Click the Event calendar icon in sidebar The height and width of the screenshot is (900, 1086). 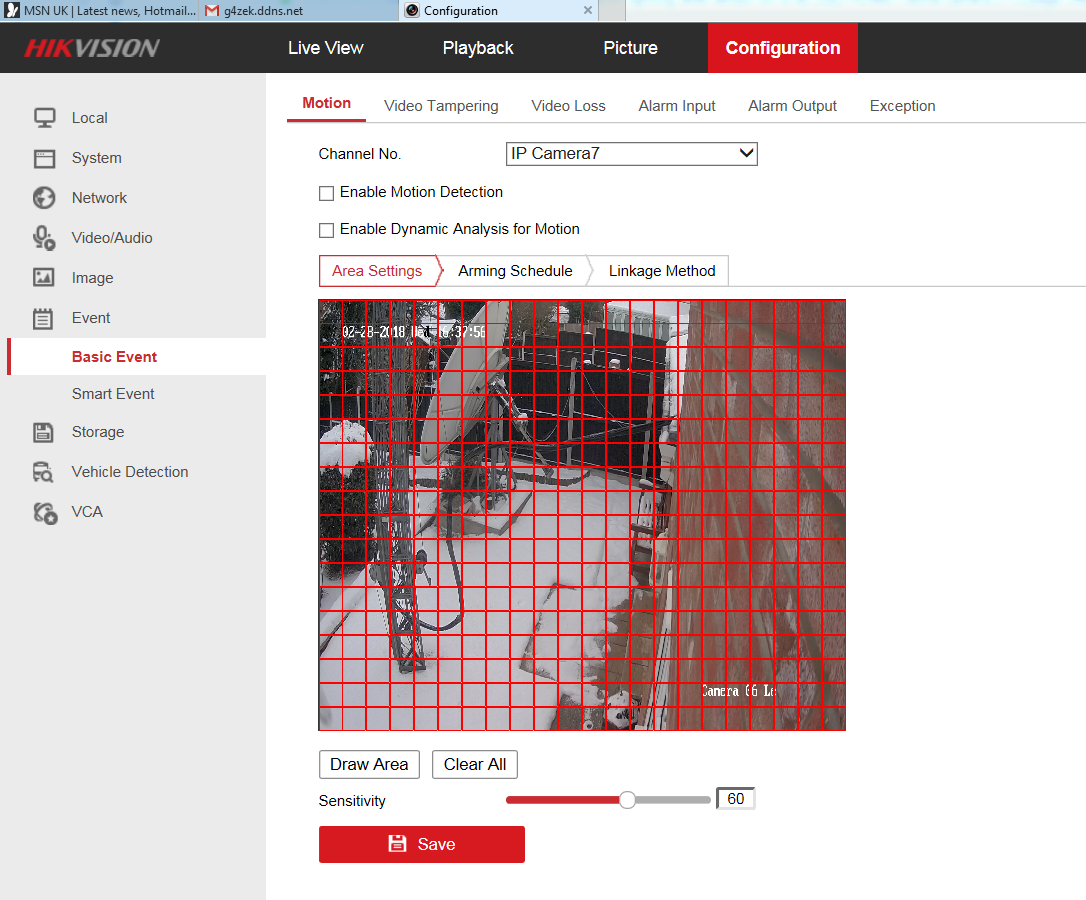coord(44,318)
